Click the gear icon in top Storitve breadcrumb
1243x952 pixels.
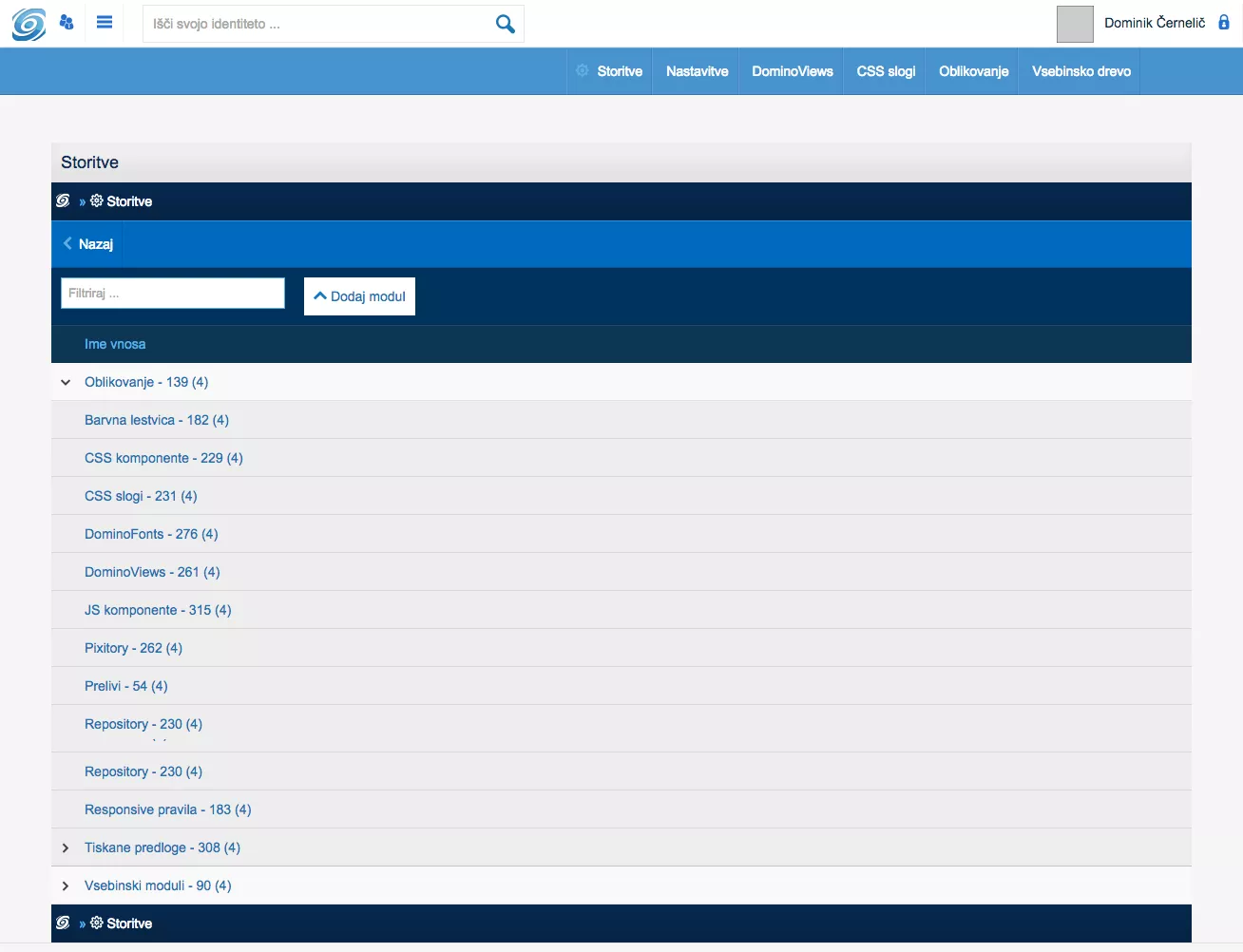point(97,201)
